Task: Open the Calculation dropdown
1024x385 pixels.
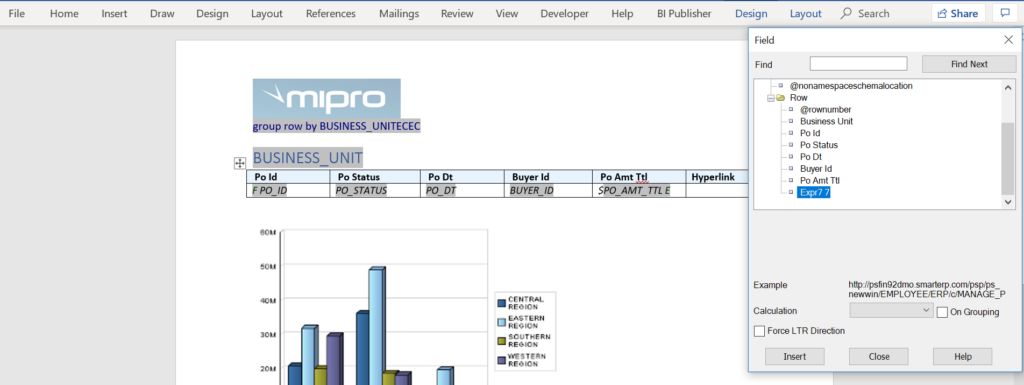Action: [x=891, y=311]
